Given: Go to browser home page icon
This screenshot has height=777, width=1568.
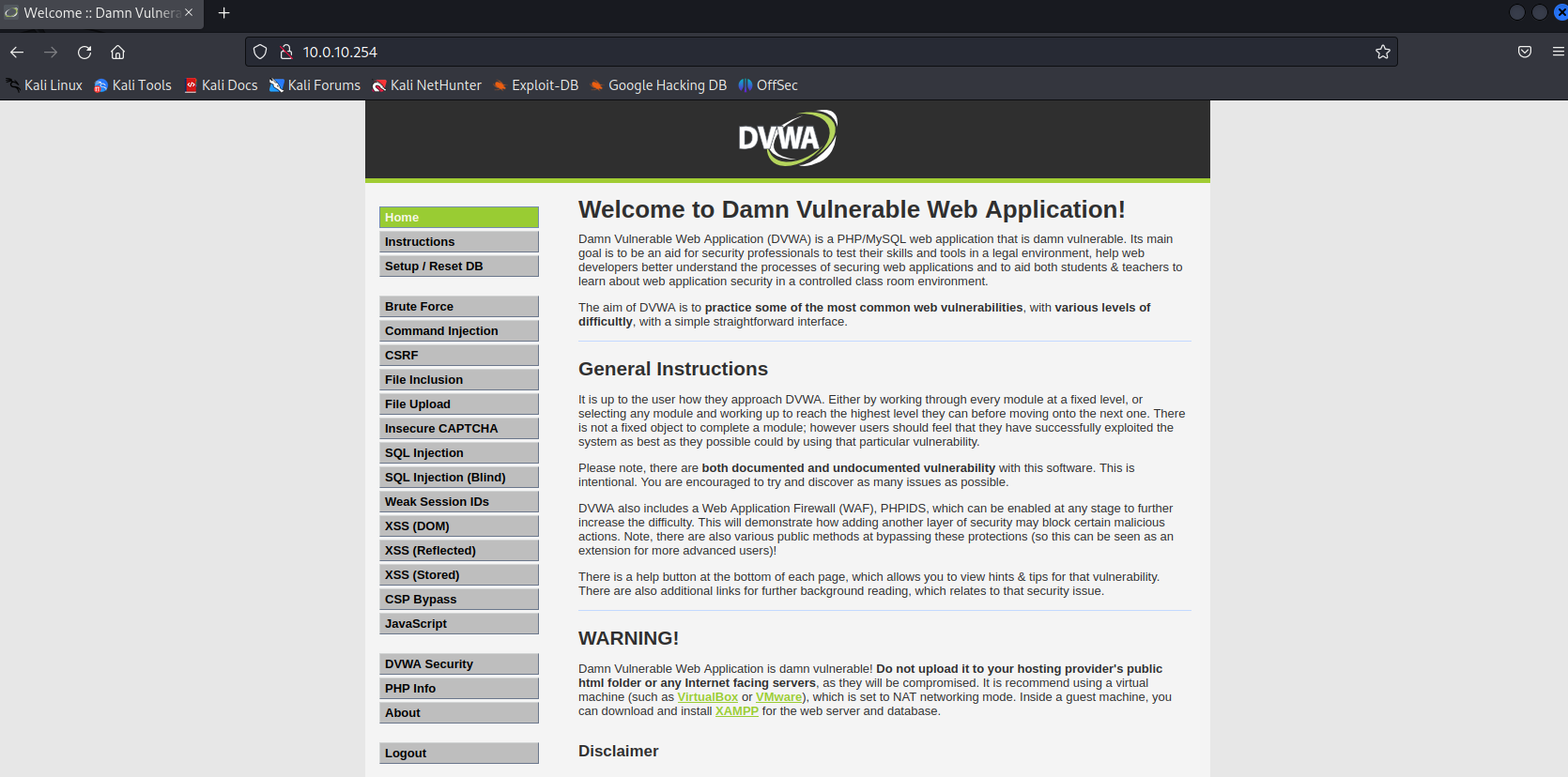Looking at the screenshot, I should 117,53.
